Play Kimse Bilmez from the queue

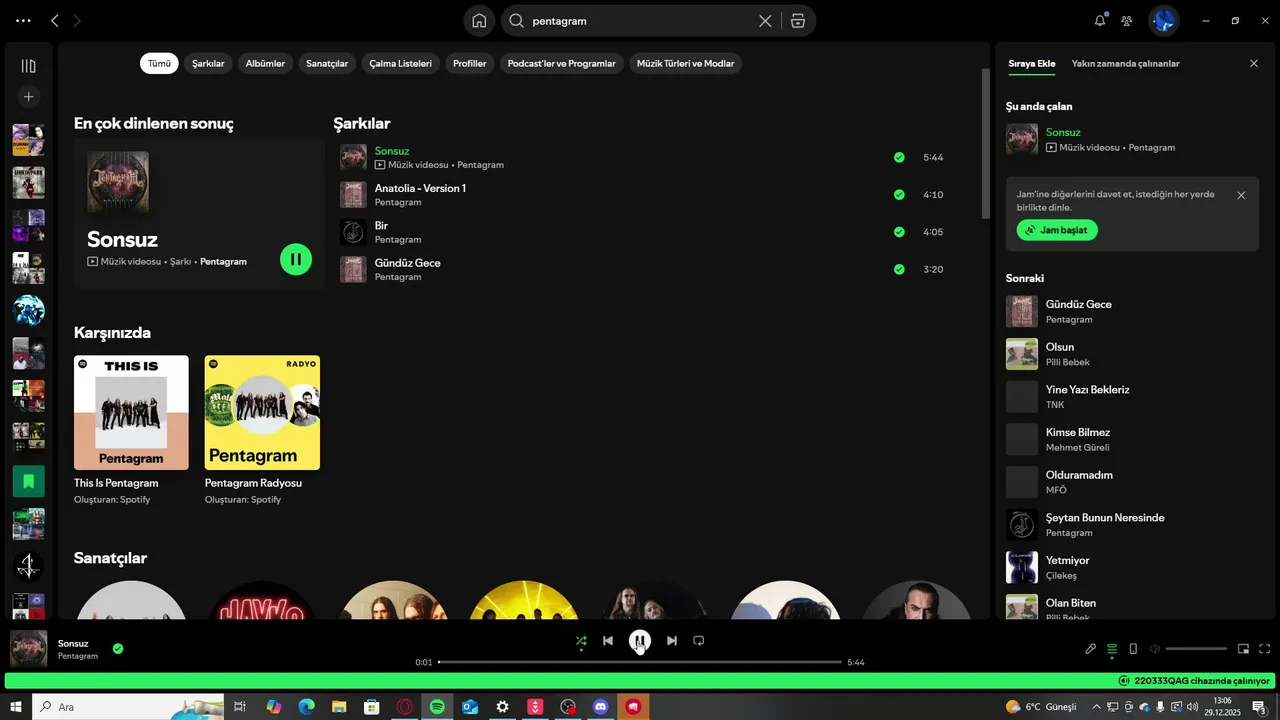click(1132, 439)
